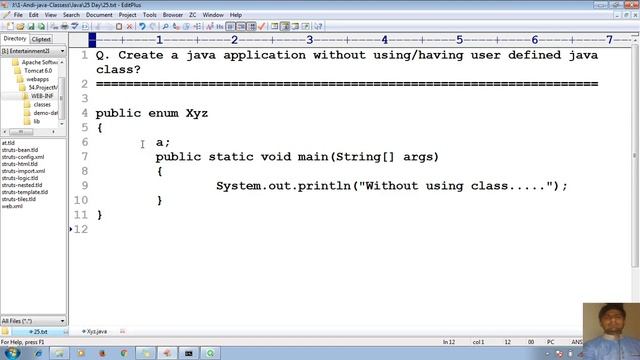Open the File menu
Image resolution: width=640 pixels, height=360 pixels.
18,15
